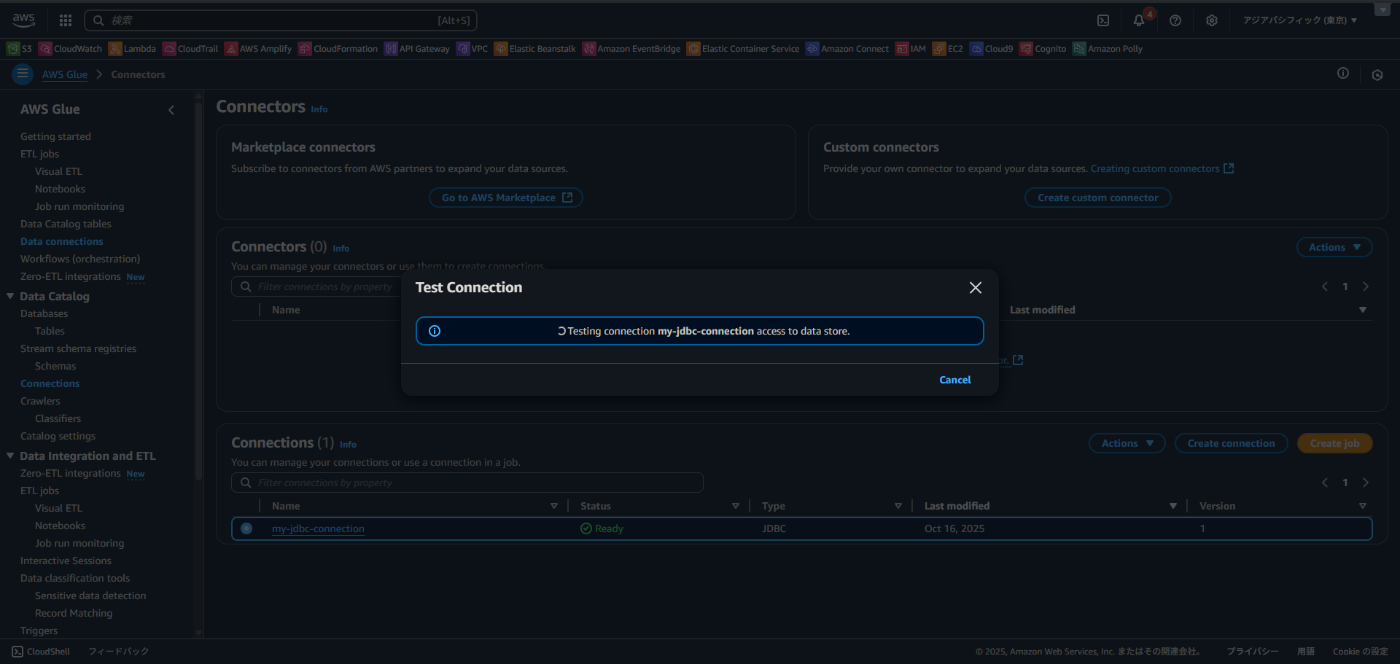The image size is (1400, 664).
Task: Open Connectors section Actions dropdown
Action: (x=1334, y=247)
